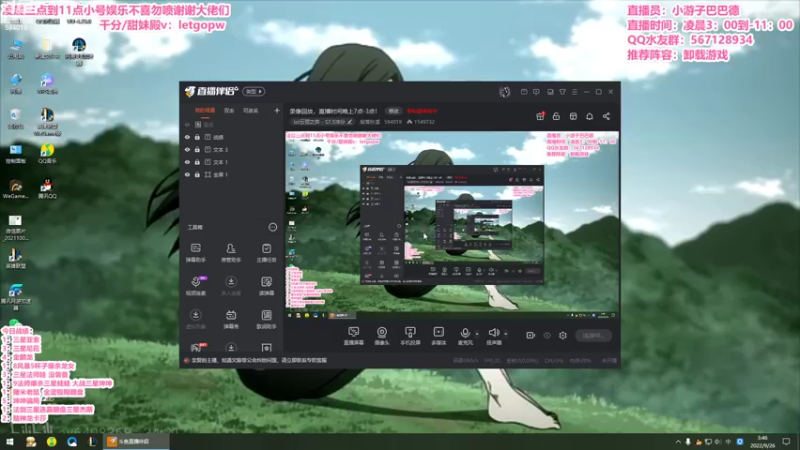Image resolution: width=800 pixels, height=450 pixels.
Task: Open the taskbar notification center icon
Action: pos(786,442)
